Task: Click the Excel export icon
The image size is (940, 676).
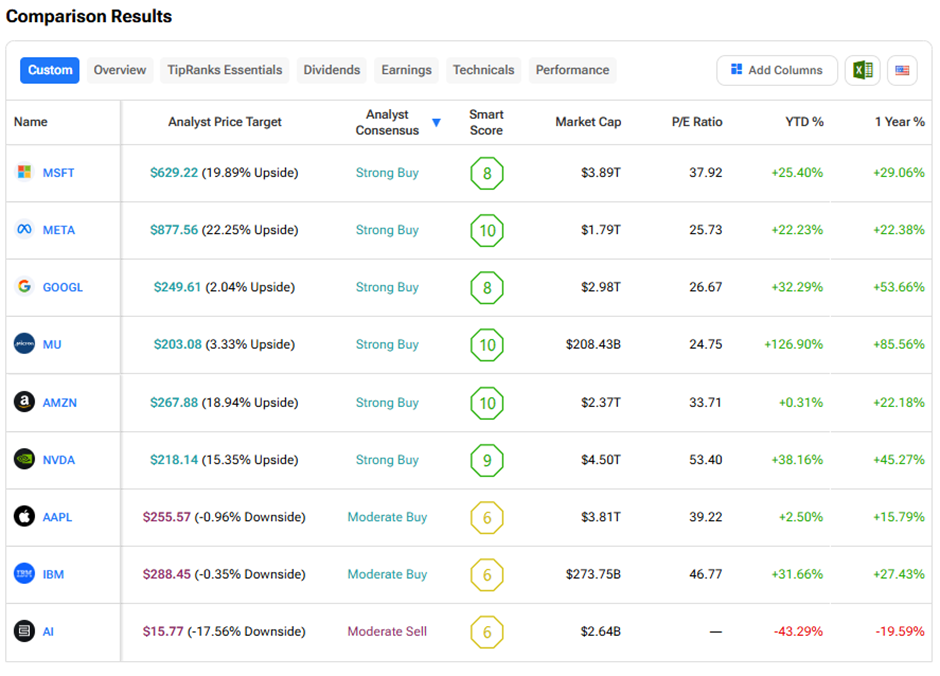Action: pyautogui.click(x=861, y=70)
